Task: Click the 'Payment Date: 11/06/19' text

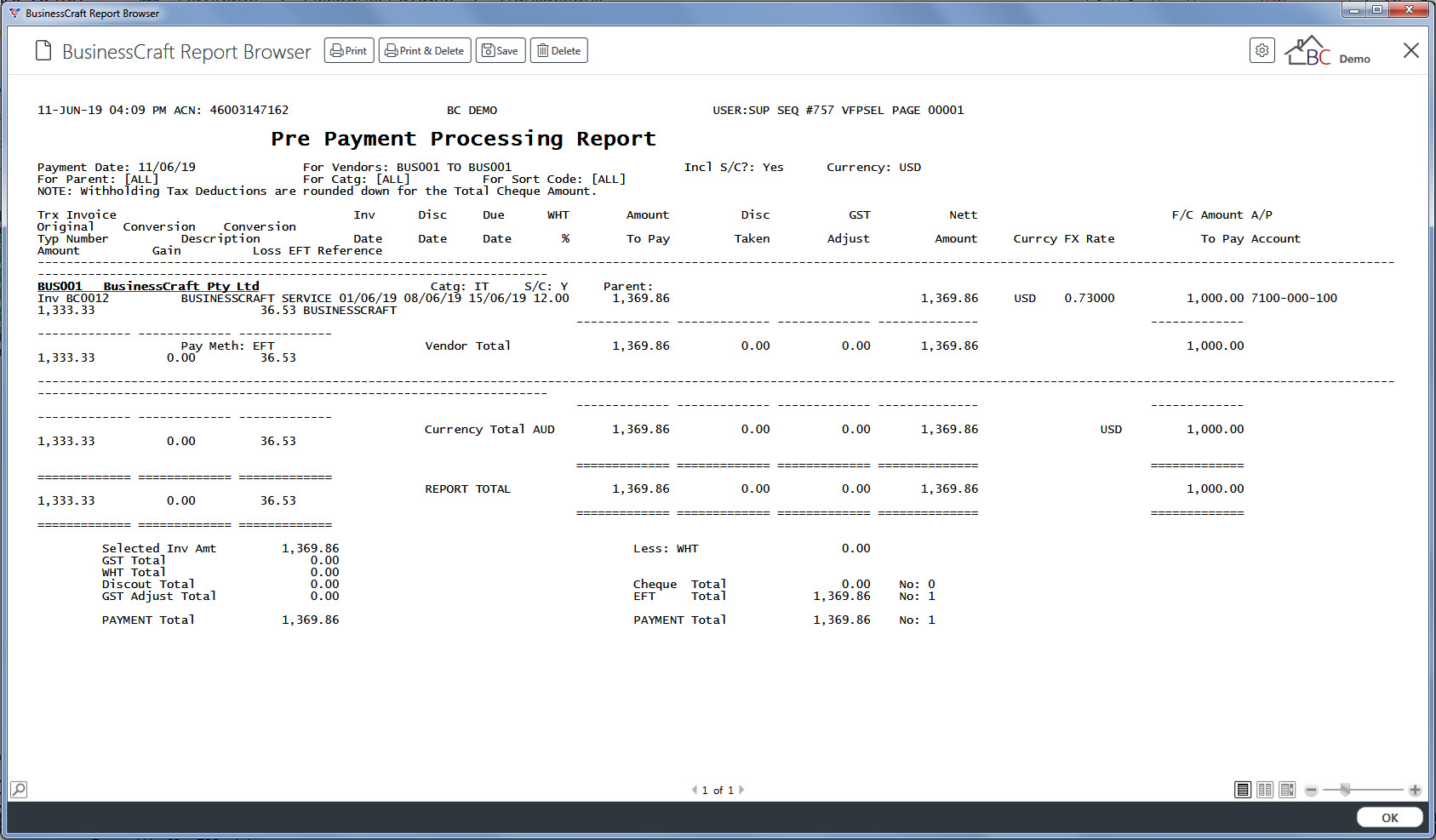Action: (117, 167)
